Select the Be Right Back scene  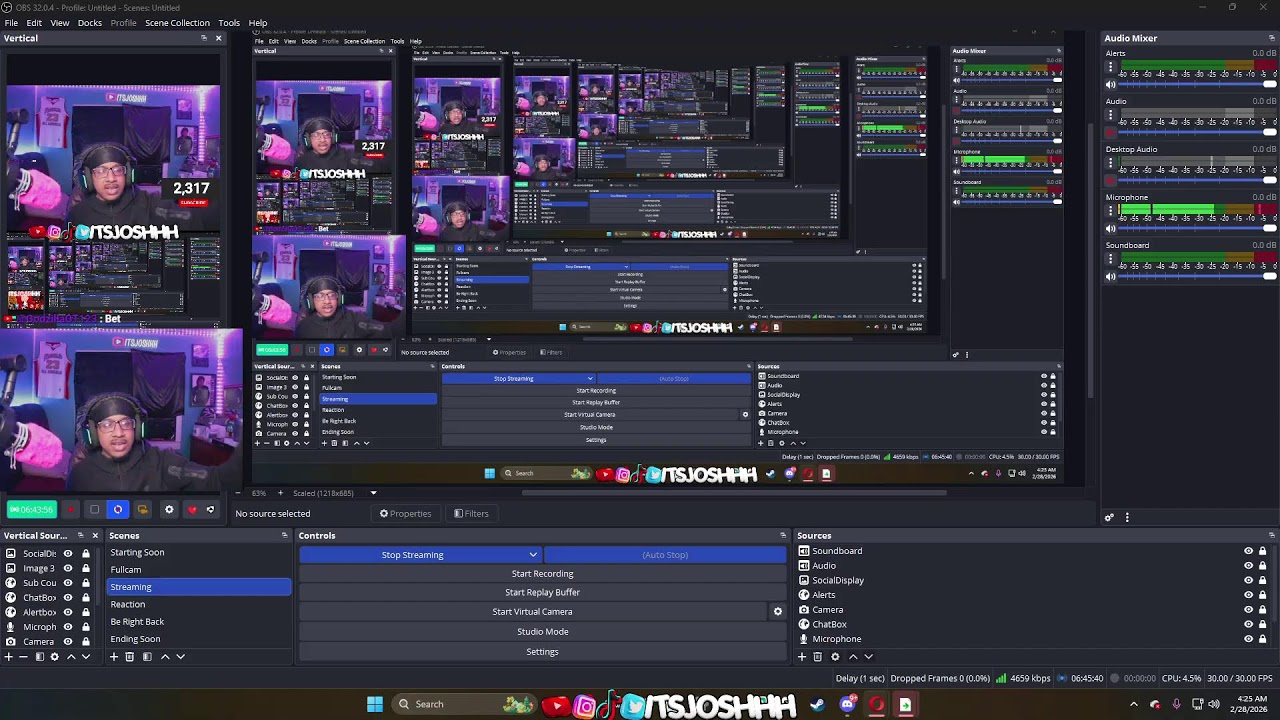[198, 622]
